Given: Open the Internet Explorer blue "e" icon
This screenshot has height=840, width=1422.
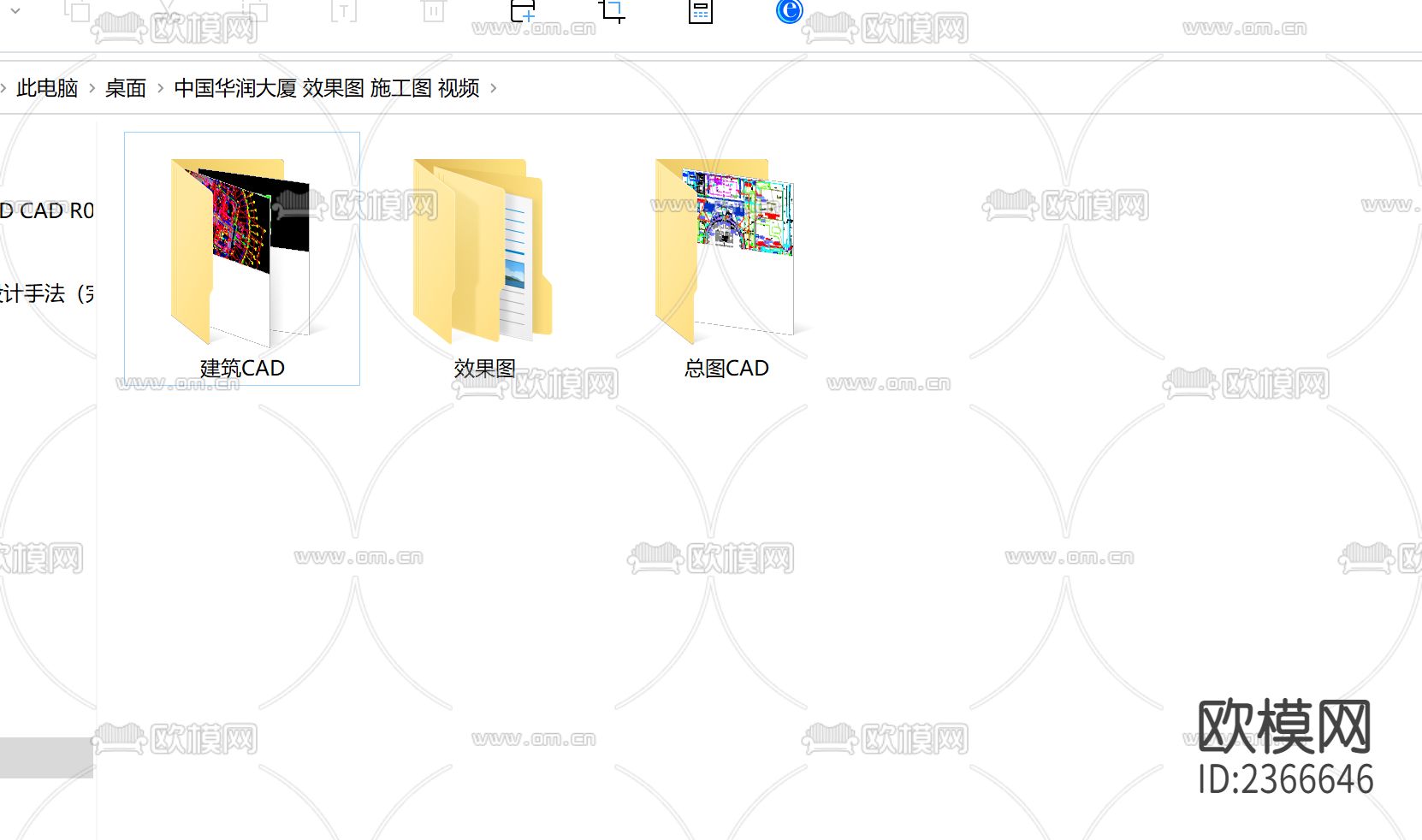Looking at the screenshot, I should 788,11.
